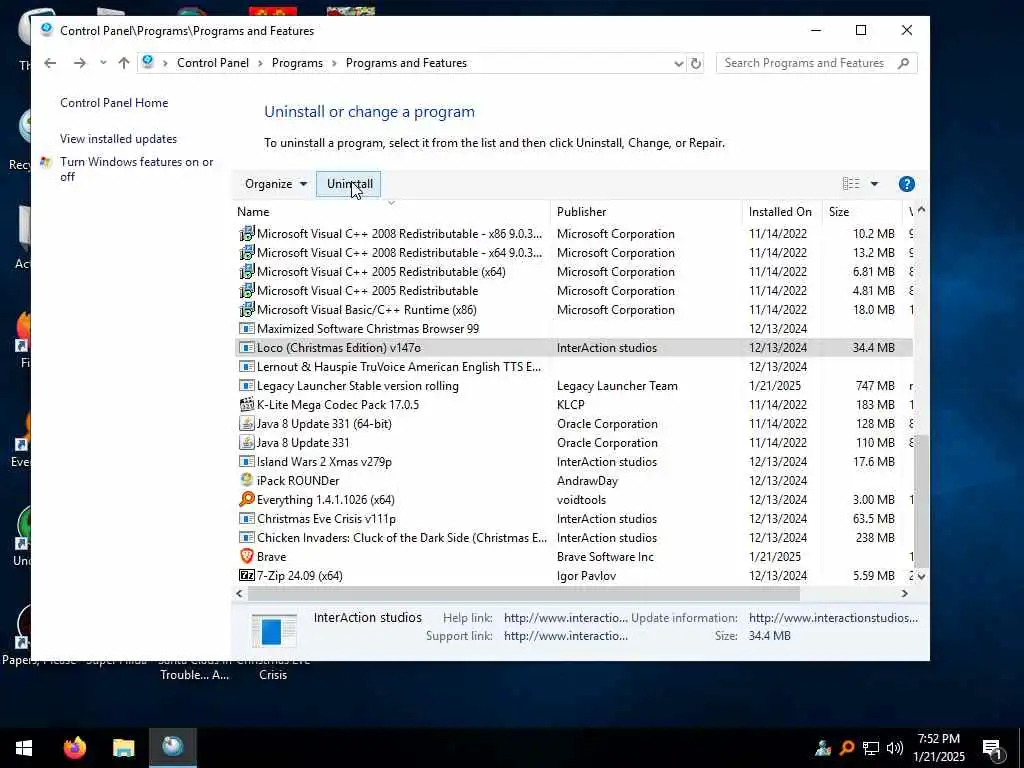Select the 7-Zip 24.09 (x64) icon
The height and width of the screenshot is (768, 1024).
tap(246, 575)
